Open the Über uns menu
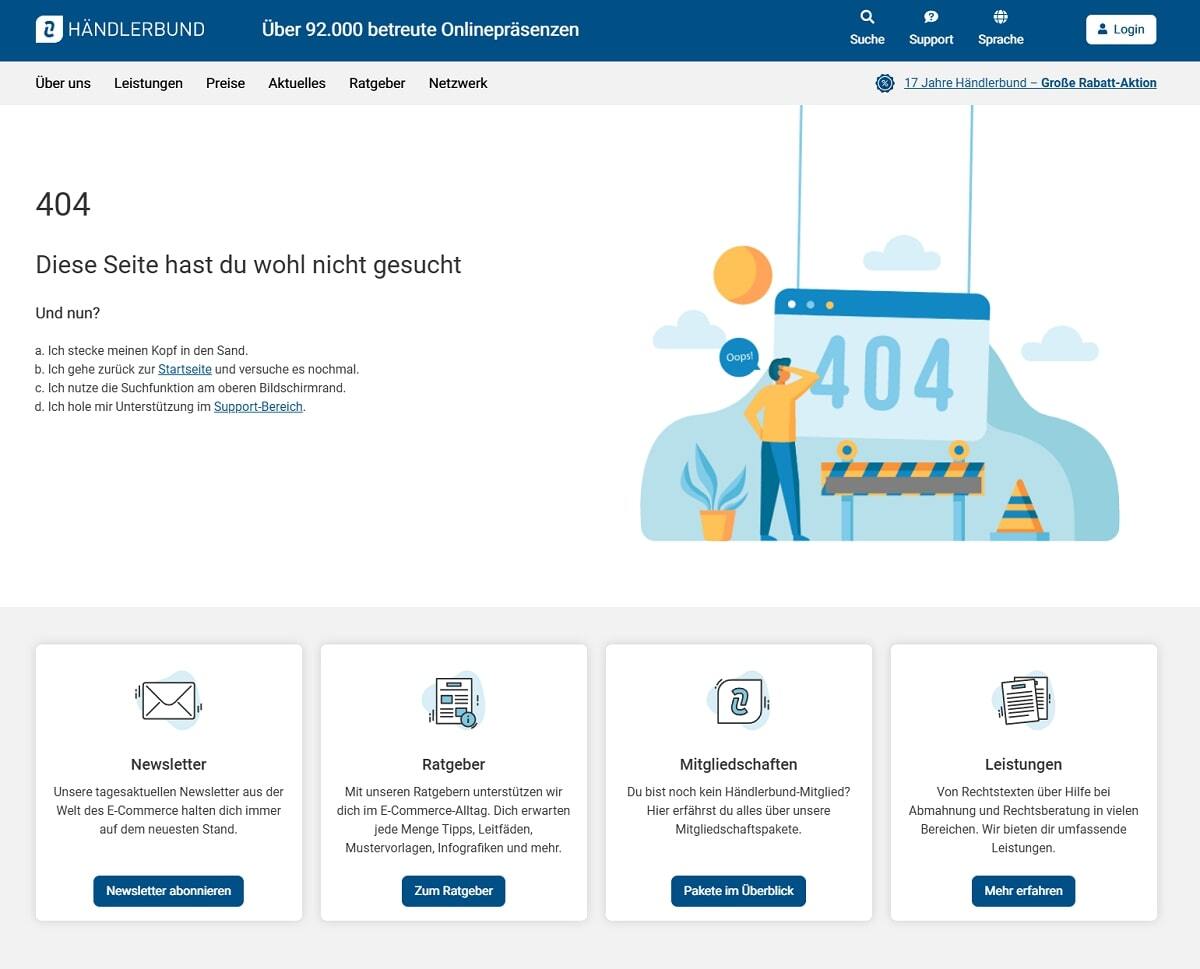Screen dimensions: 1200x969 pos(63,83)
